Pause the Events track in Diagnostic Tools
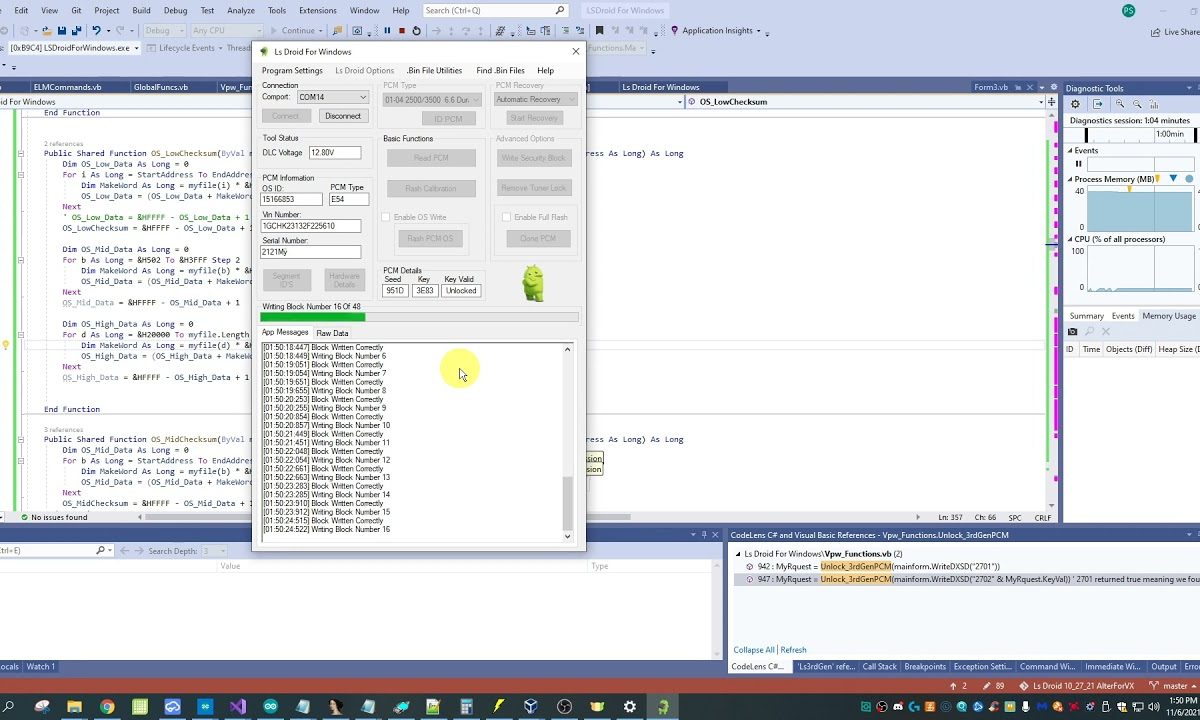Screen dimensions: 1200x720 (x=1078, y=164)
